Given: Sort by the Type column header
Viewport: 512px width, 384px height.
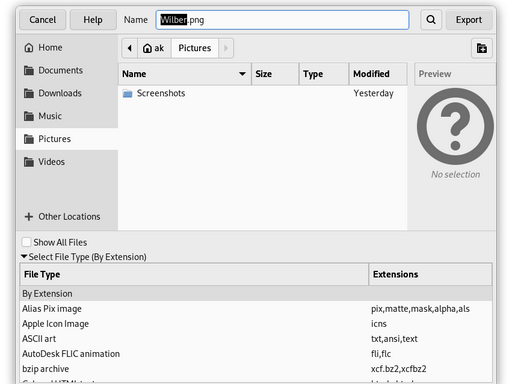Looking at the screenshot, I should pyautogui.click(x=324, y=74).
